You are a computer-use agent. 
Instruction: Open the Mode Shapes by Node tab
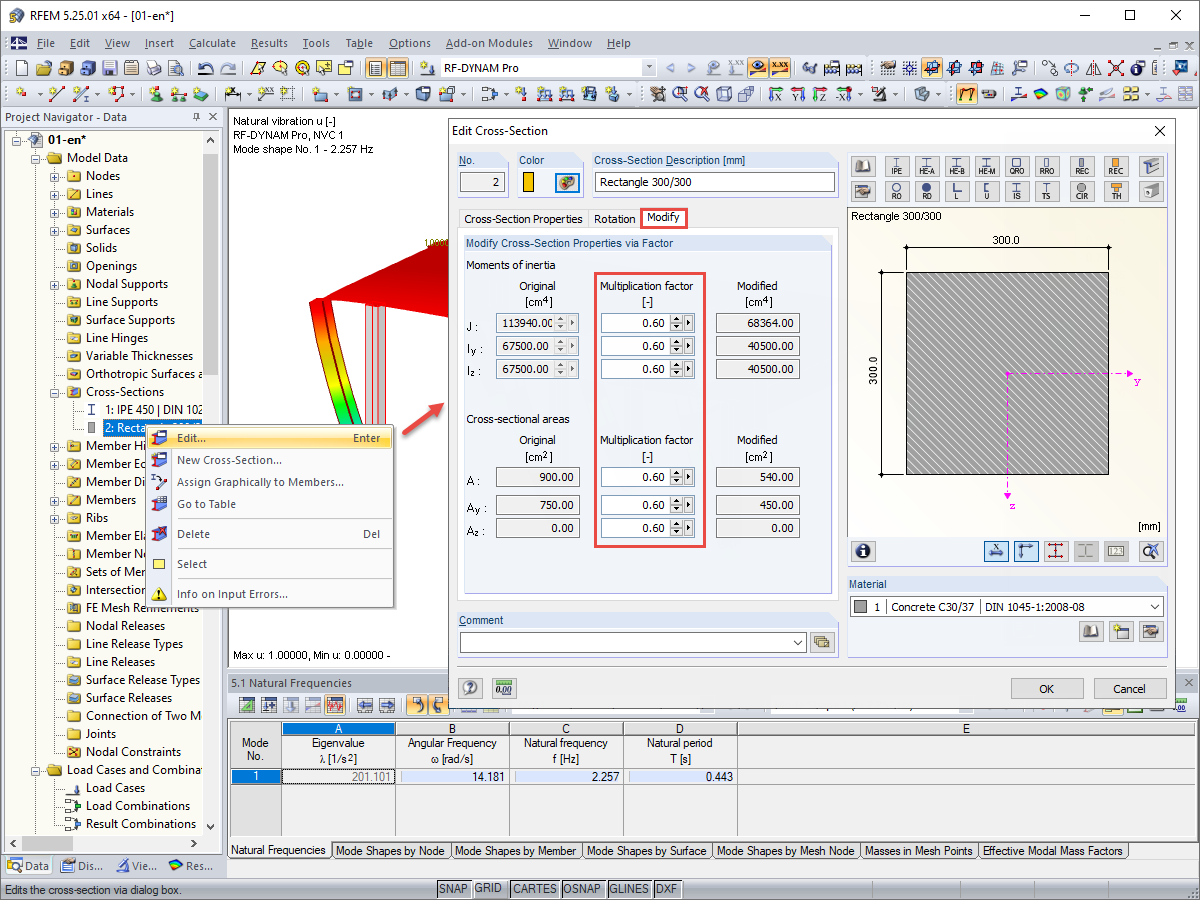coord(390,851)
